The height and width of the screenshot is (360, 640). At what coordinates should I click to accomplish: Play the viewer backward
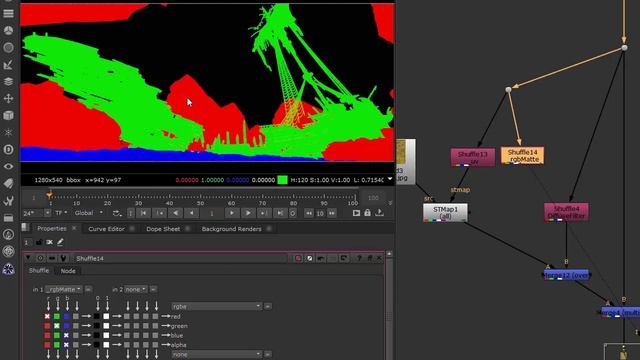tap(176, 213)
